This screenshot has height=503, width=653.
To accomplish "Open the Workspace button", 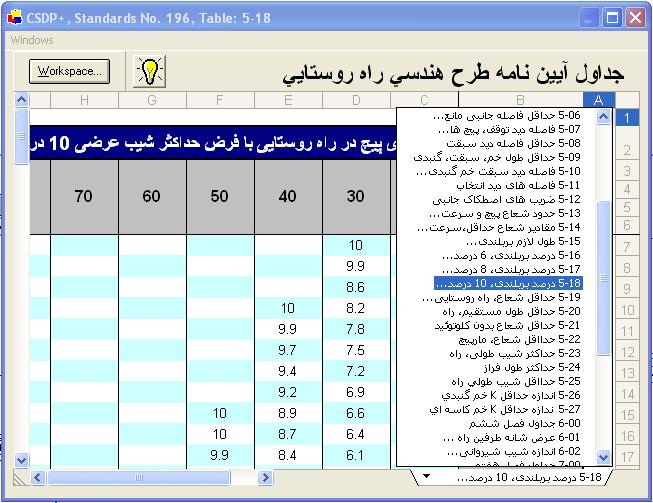I will (x=69, y=71).
